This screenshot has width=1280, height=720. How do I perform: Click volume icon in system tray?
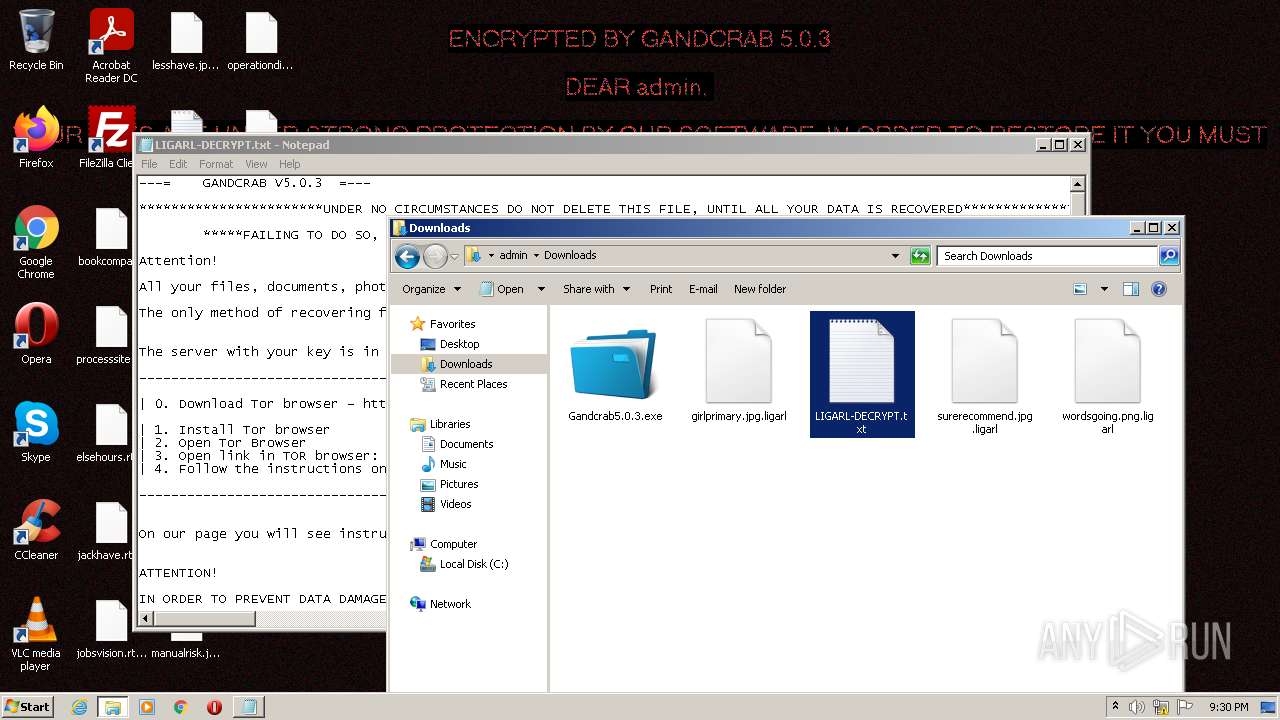[x=1136, y=707]
